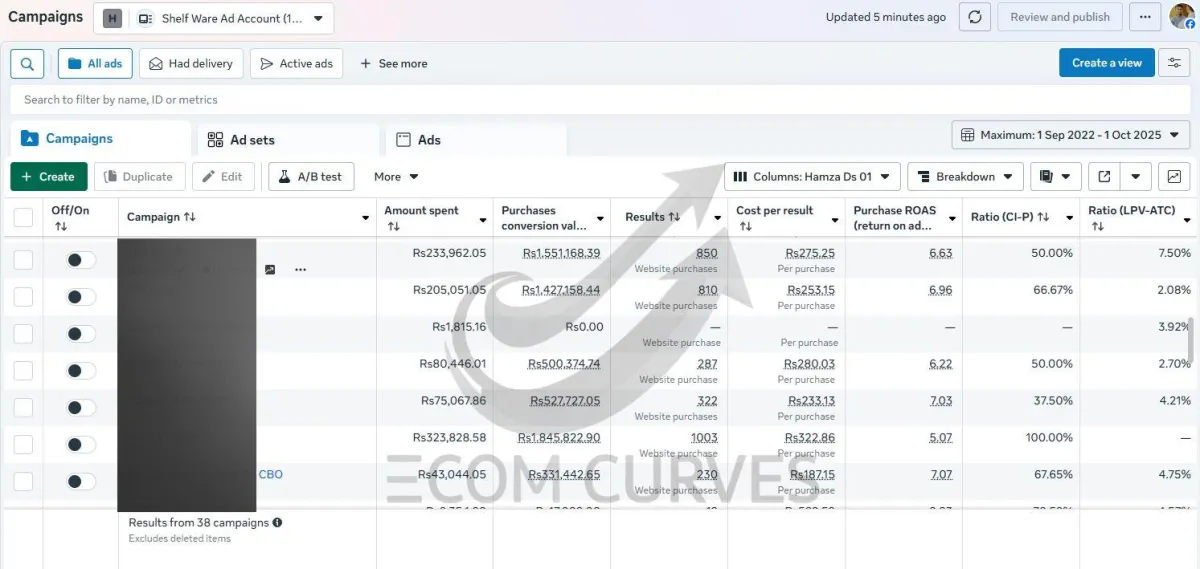Open the Campaign column header dropdown arrow
The image size is (1200, 569).
pyautogui.click(x=365, y=218)
